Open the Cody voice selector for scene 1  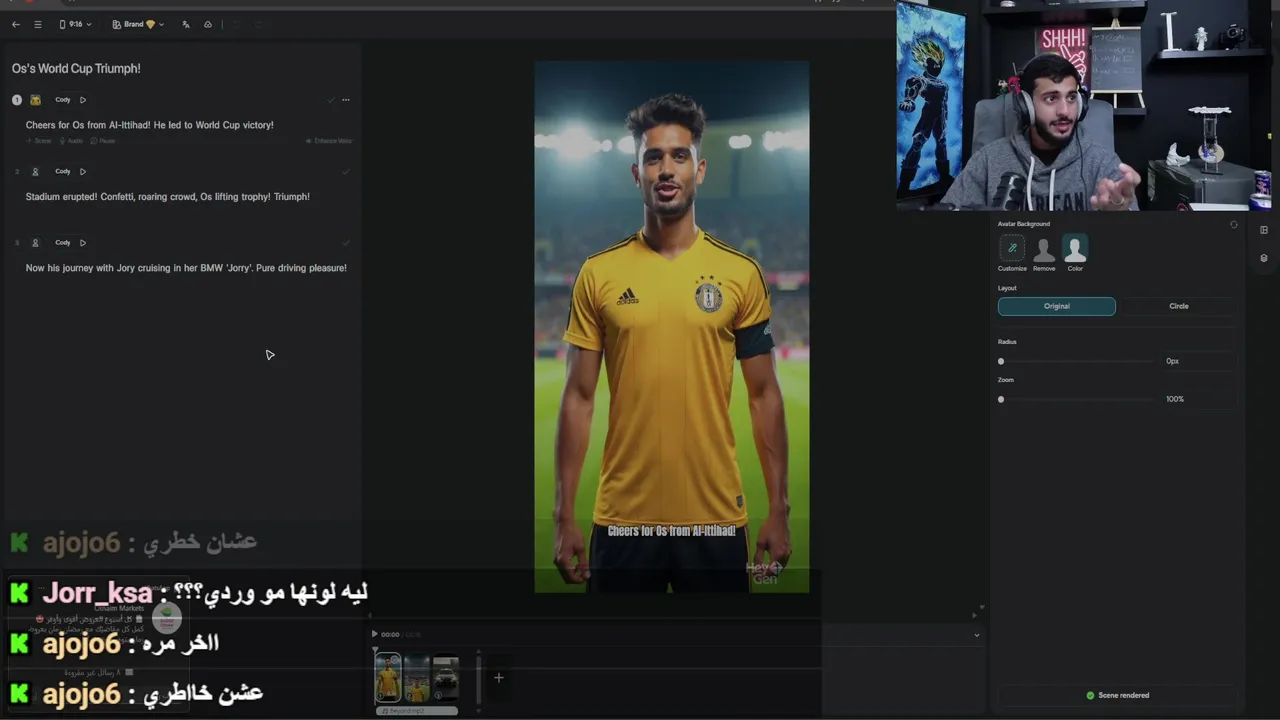point(63,100)
